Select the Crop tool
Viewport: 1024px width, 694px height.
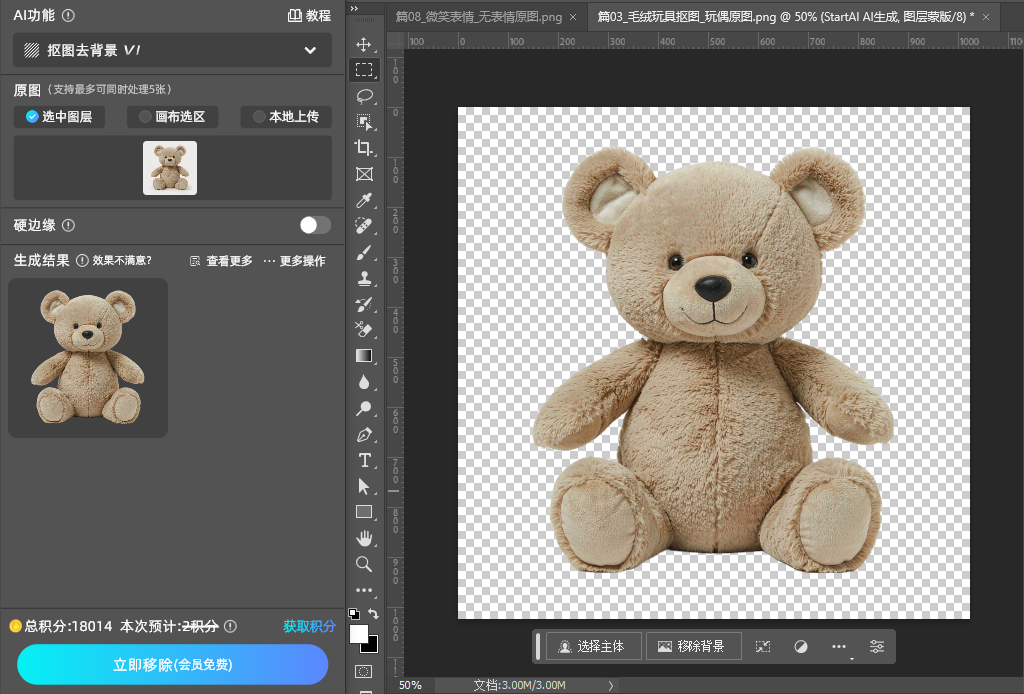point(364,148)
